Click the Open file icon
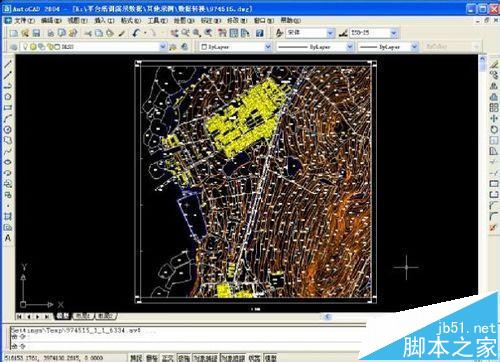The image size is (500, 362). coord(25,33)
